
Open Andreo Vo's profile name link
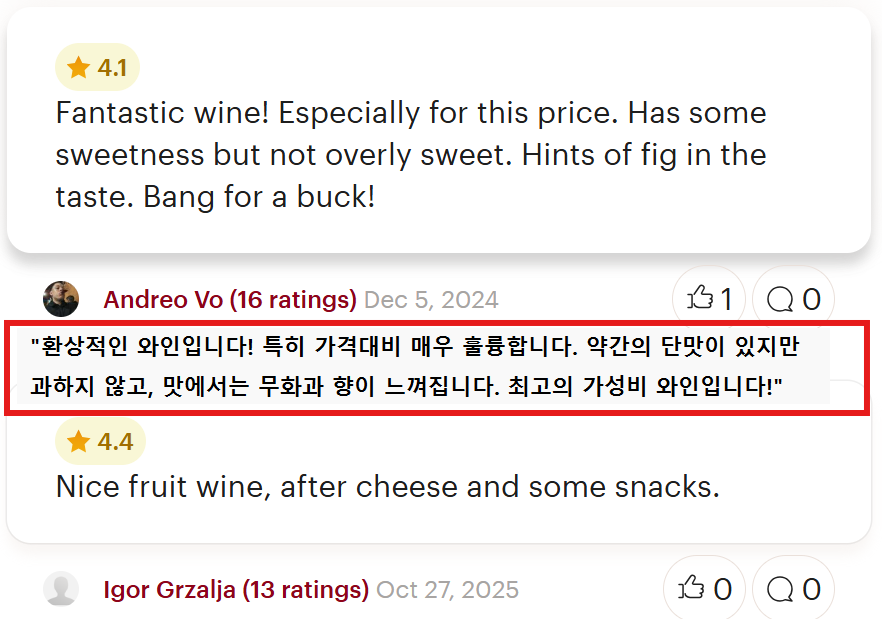[164, 300]
